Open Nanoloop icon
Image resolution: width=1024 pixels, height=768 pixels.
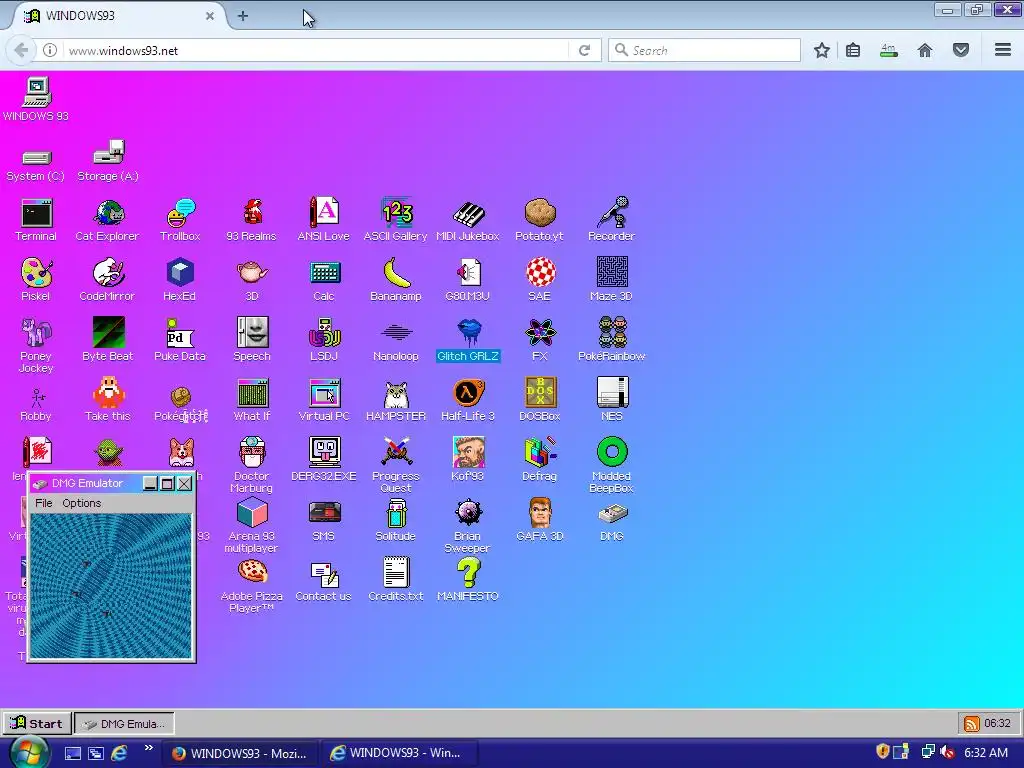[396, 340]
